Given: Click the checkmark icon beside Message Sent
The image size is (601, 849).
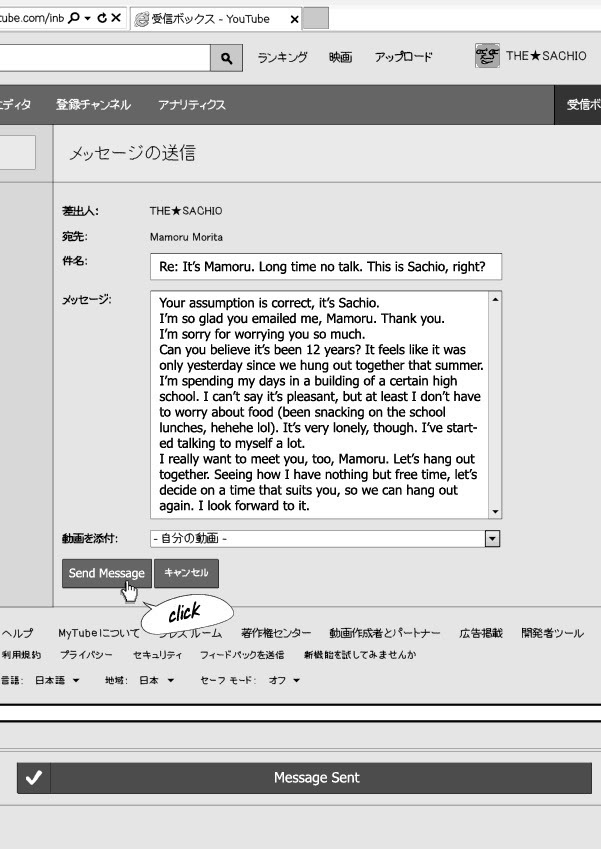Looking at the screenshot, I should pyautogui.click(x=33, y=778).
